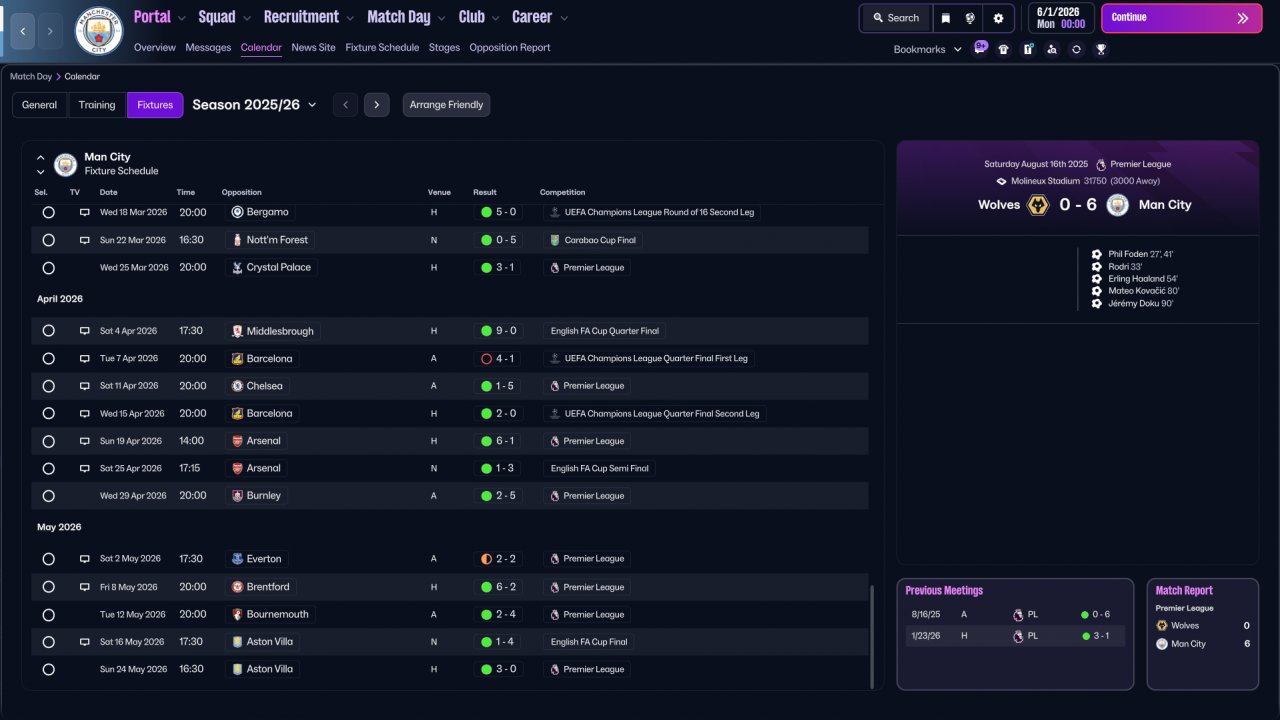Viewport: 1280px width, 720px height.
Task: Click the fixture list vertical scrollbar
Action: tap(872, 636)
